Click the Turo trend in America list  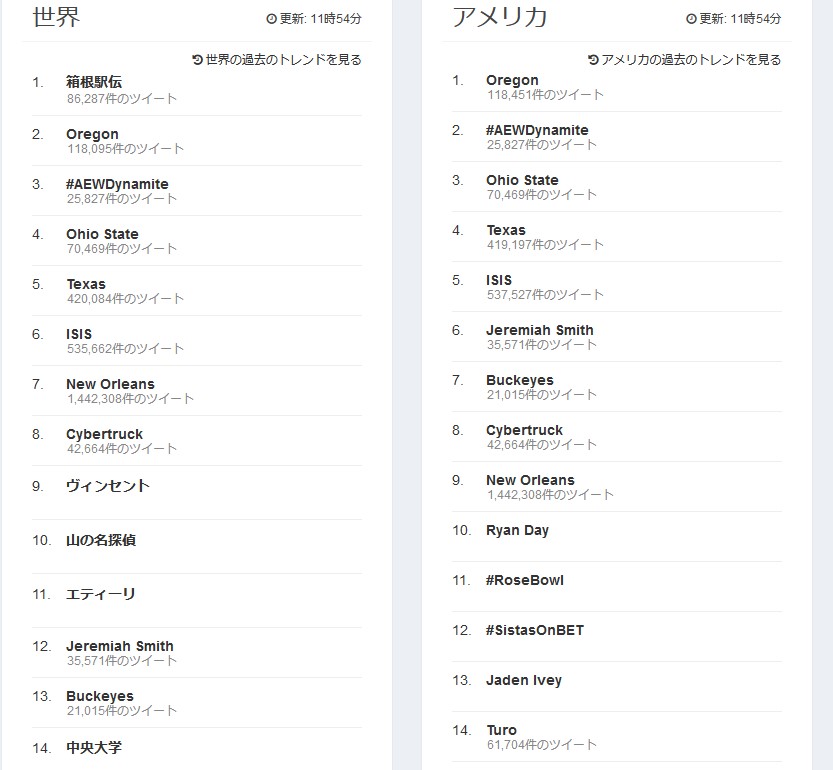point(502,730)
